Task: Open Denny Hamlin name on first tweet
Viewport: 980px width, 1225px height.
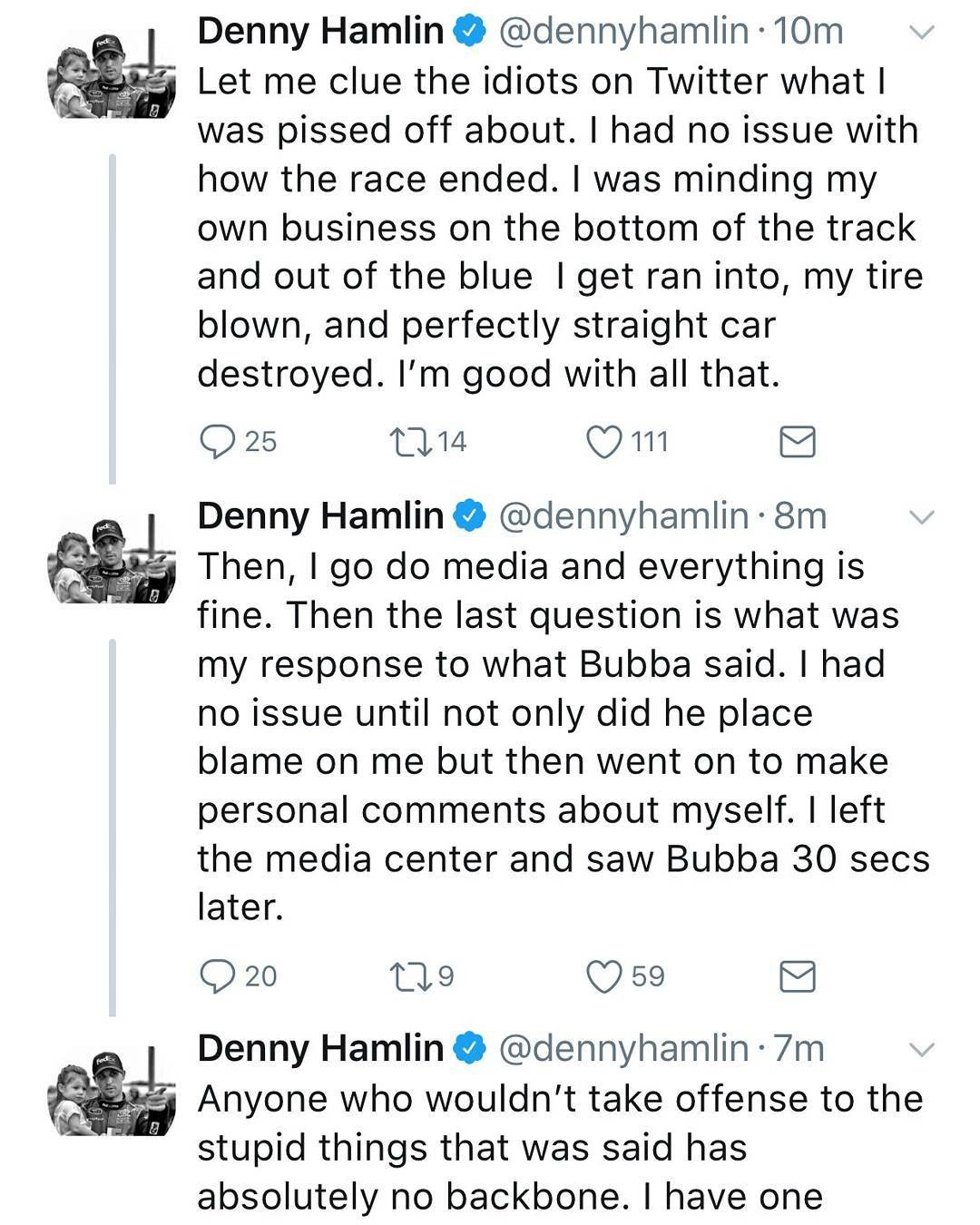Action: [319, 32]
